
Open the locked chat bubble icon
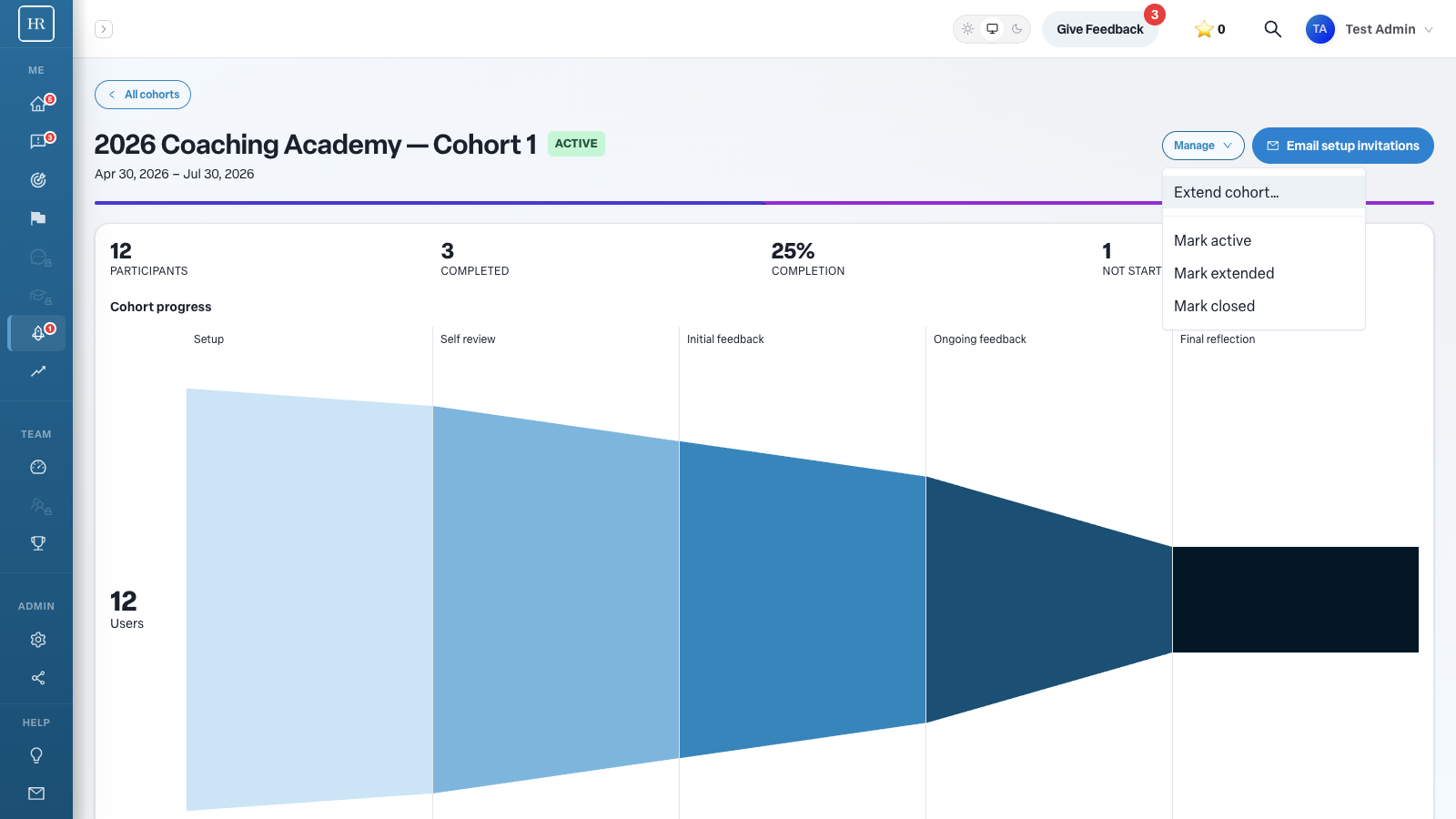pos(38,258)
